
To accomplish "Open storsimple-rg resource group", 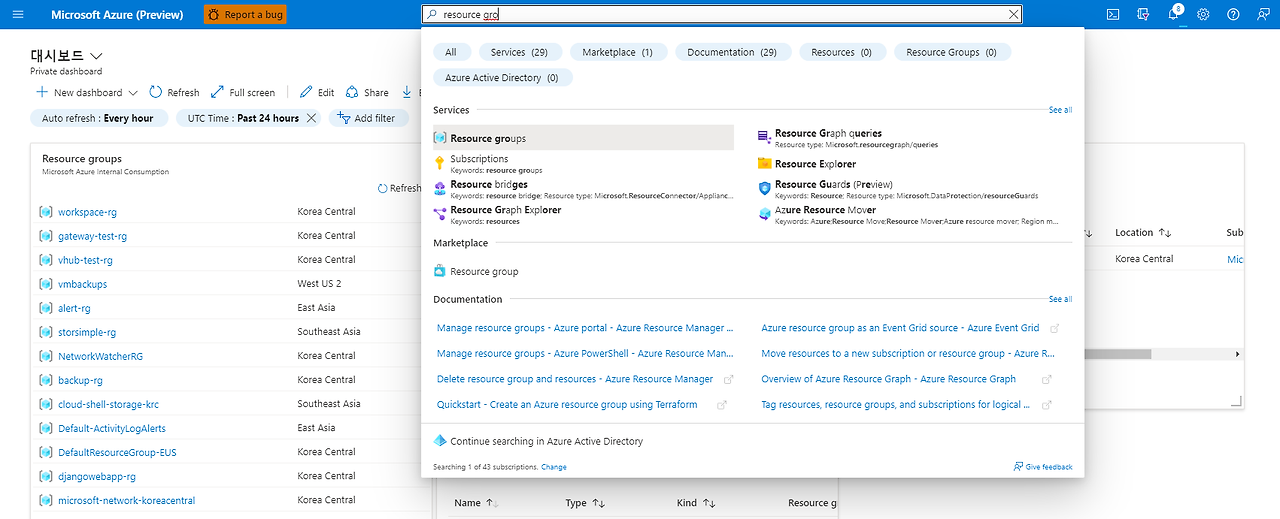I will click(x=87, y=332).
